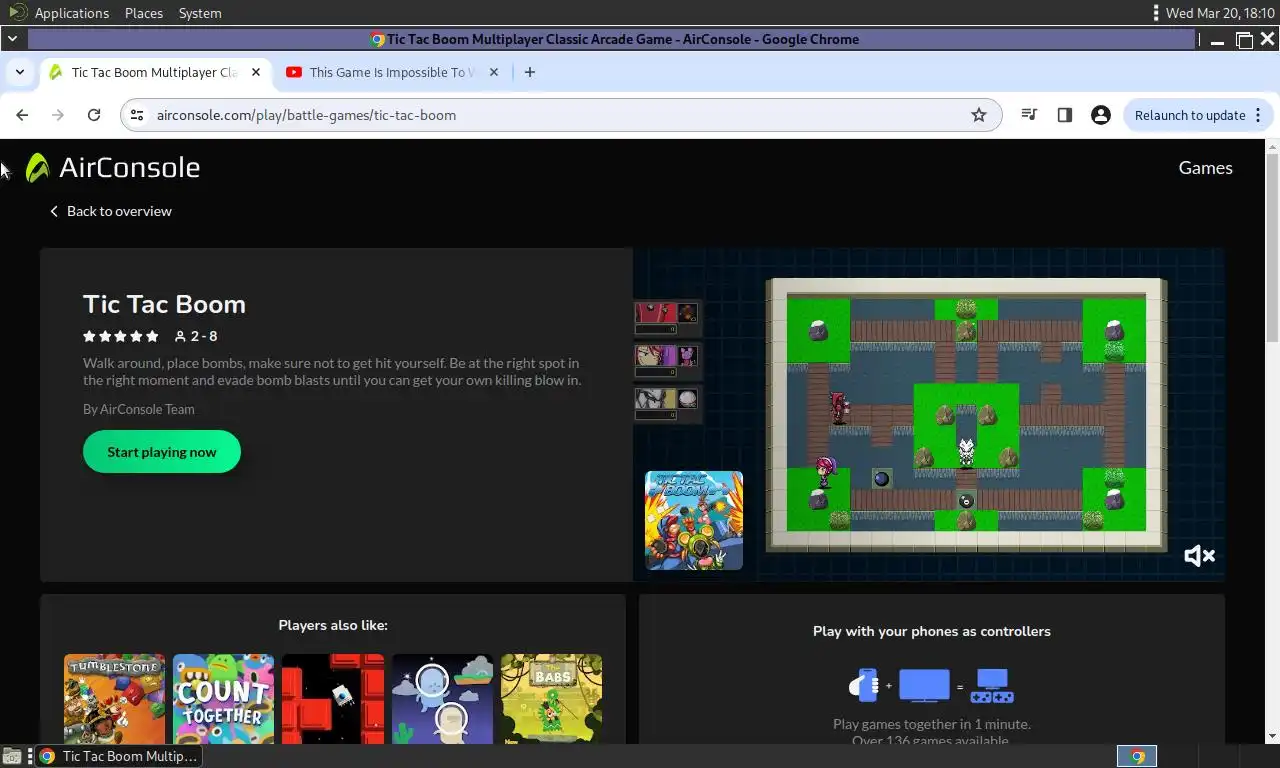Open the Games menu link
1280x768 pixels.
[1205, 168]
